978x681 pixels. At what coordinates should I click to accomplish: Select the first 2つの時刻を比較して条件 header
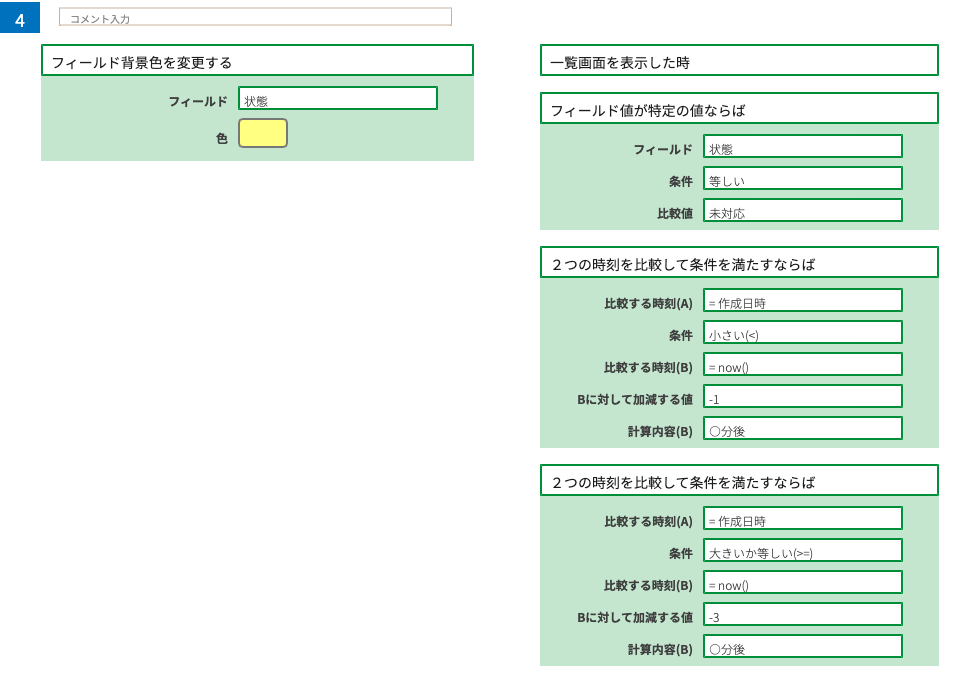tap(739, 263)
